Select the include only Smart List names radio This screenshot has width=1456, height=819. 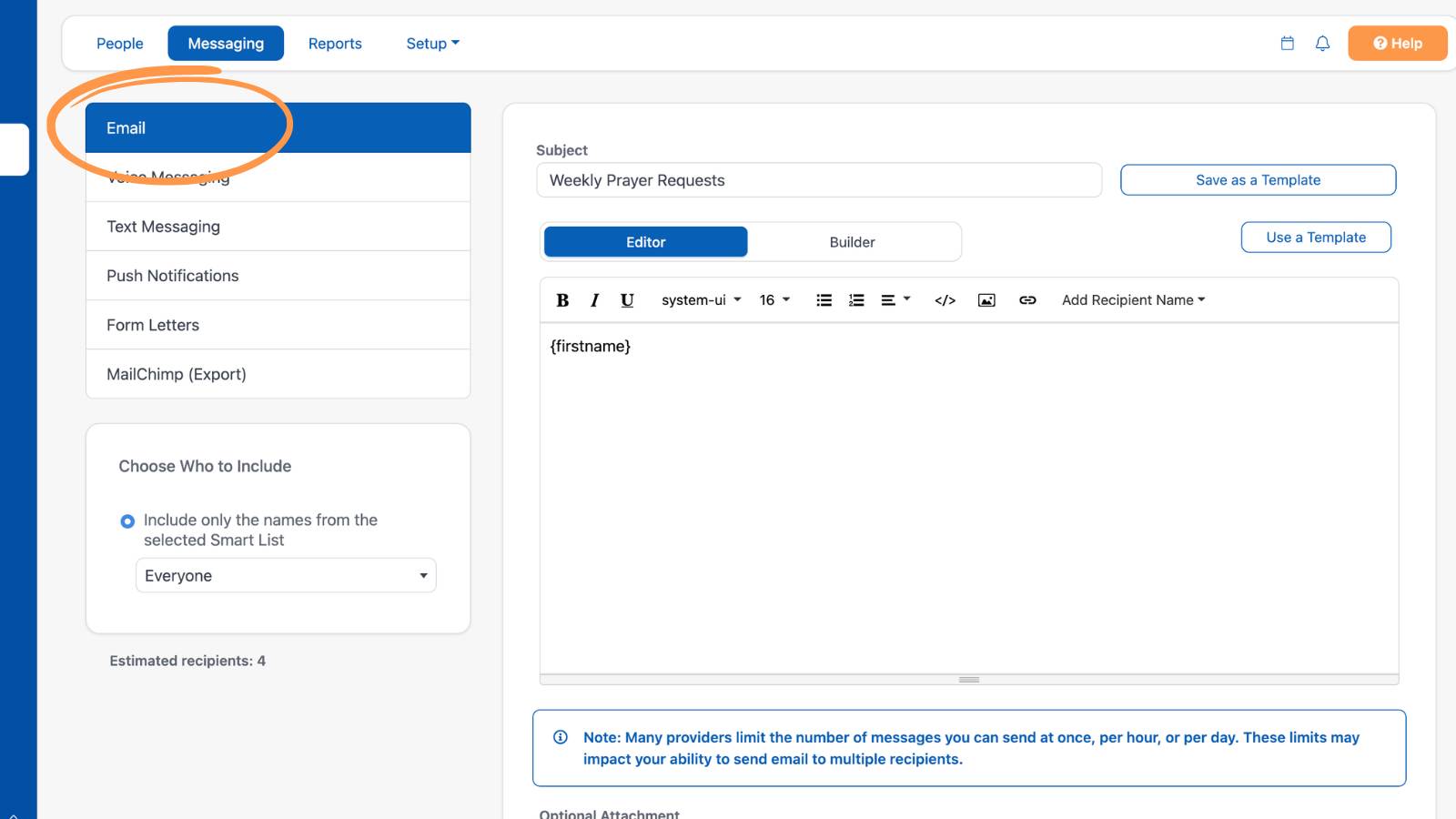pos(127,521)
